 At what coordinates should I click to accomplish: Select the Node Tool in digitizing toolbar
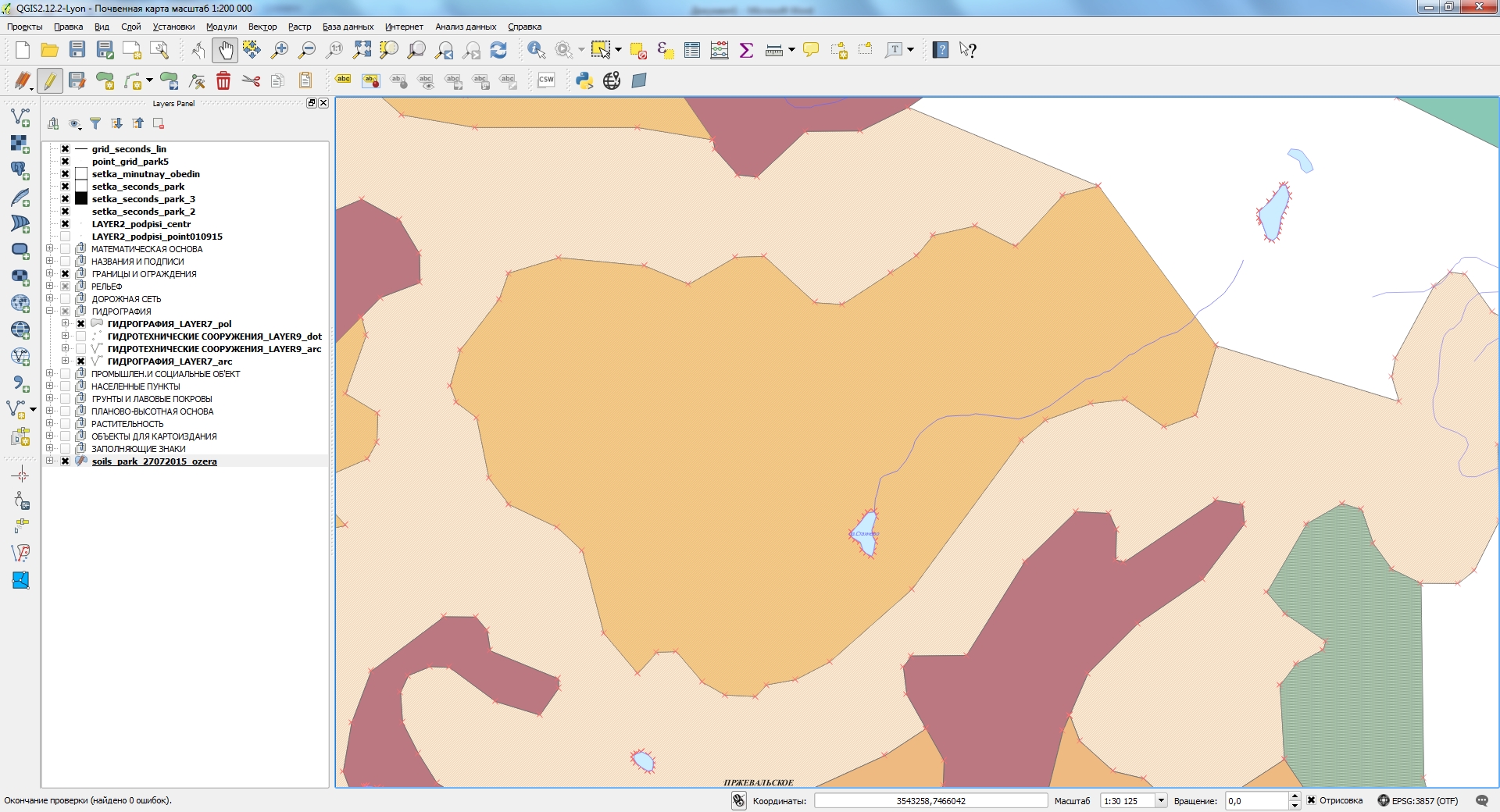[x=196, y=80]
